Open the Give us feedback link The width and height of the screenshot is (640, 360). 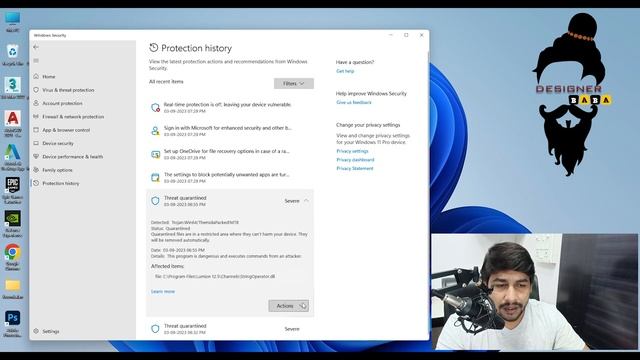(x=354, y=102)
